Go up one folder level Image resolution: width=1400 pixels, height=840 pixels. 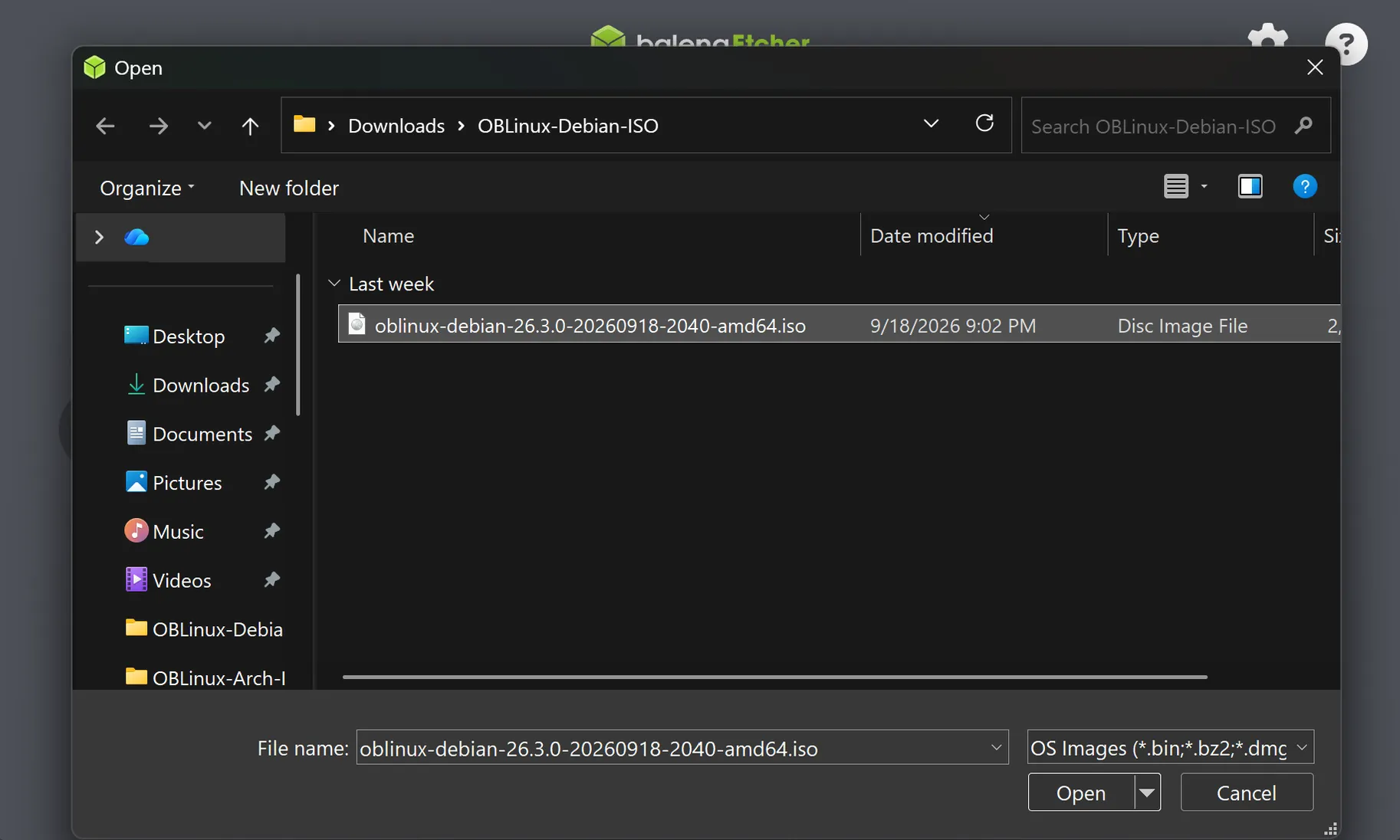click(x=250, y=126)
